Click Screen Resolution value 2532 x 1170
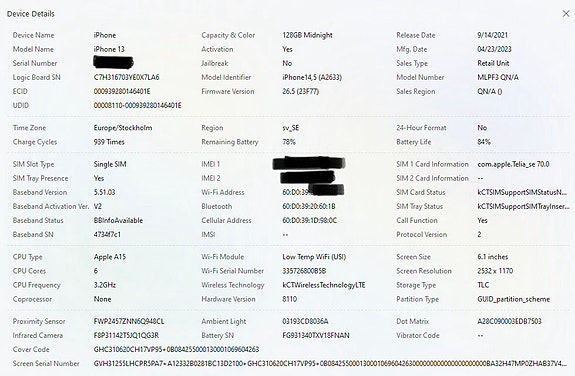 (x=495, y=271)
